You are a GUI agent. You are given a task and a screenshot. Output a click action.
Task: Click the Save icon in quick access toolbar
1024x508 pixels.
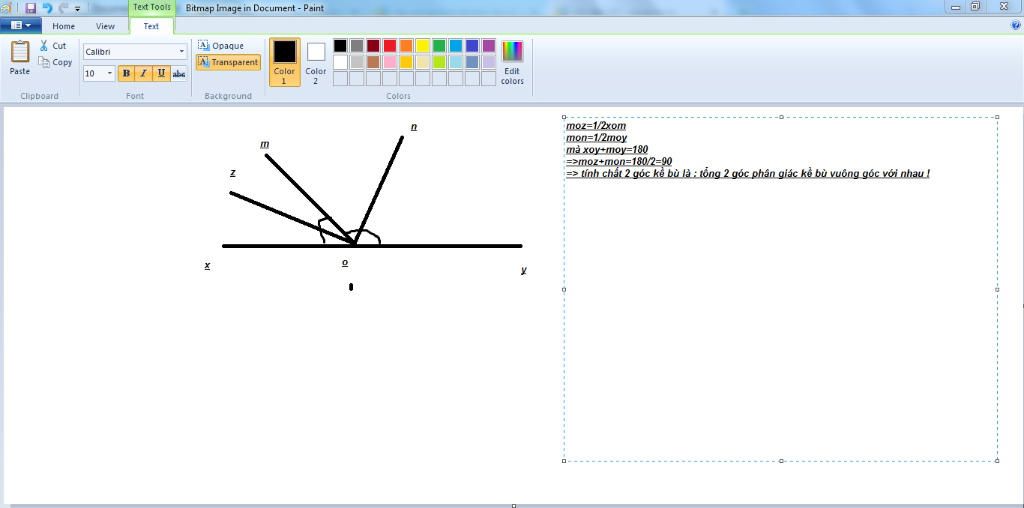[x=31, y=8]
